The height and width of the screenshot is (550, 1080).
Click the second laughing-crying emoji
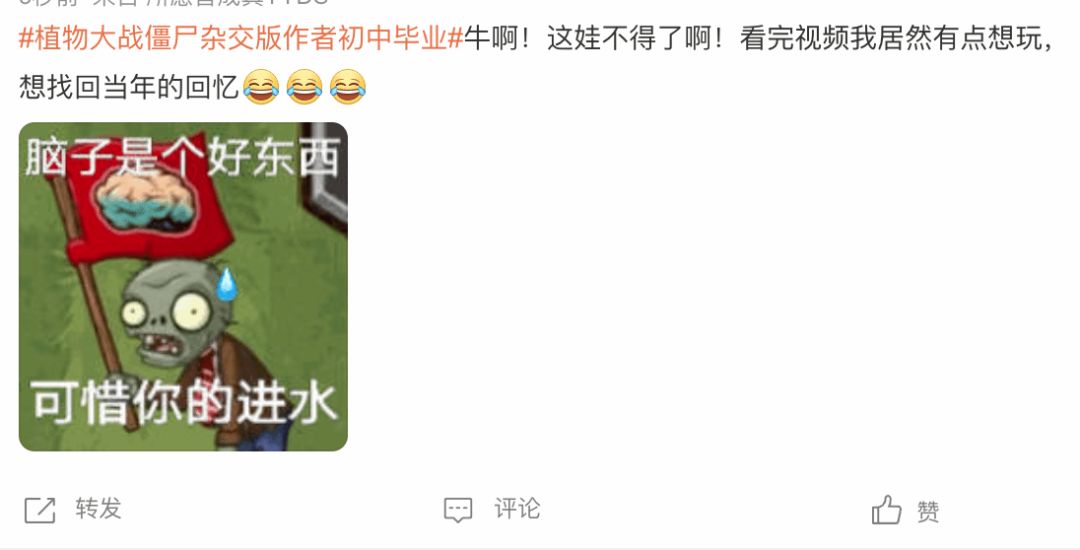click(x=304, y=87)
